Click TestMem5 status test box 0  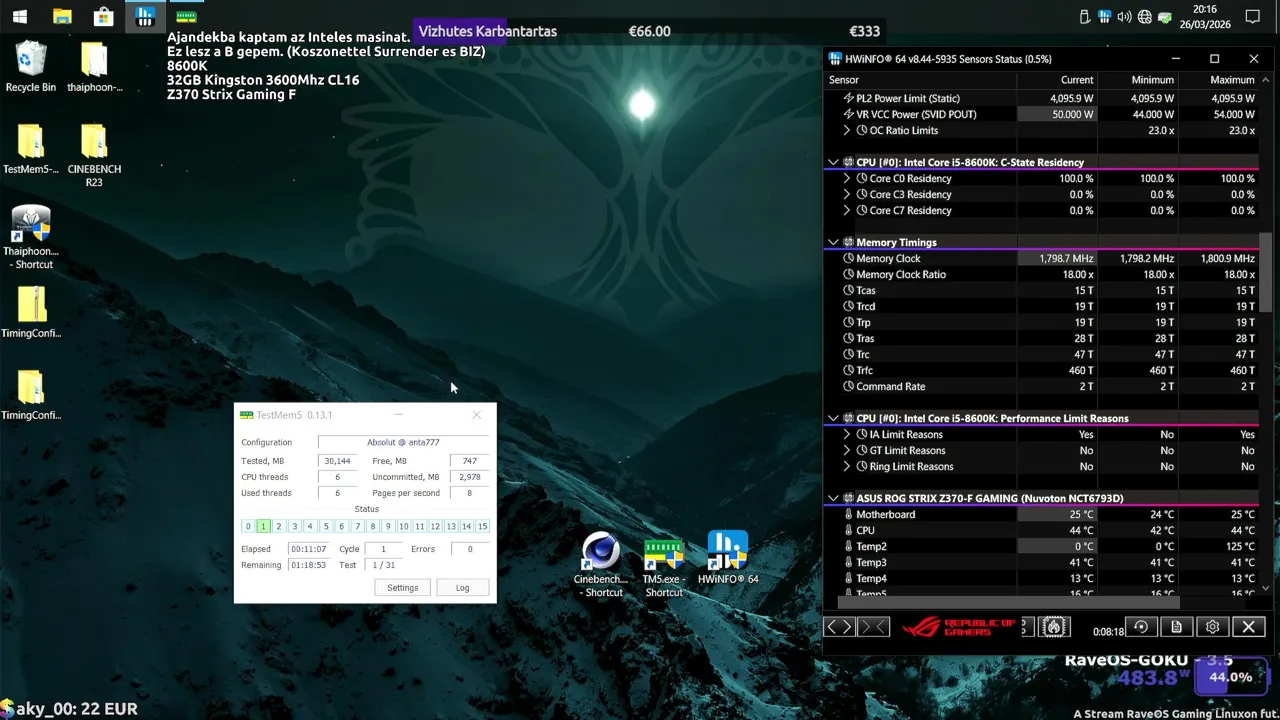click(248, 526)
